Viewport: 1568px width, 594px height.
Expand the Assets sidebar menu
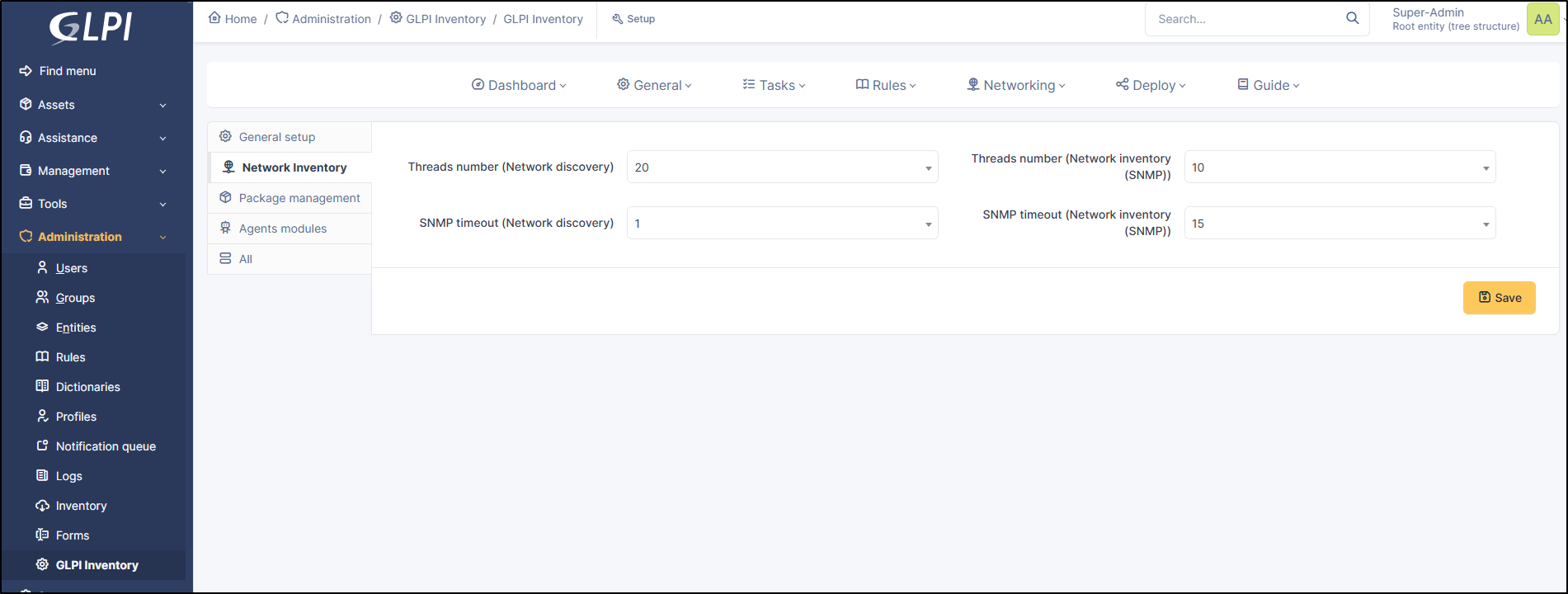(x=94, y=105)
